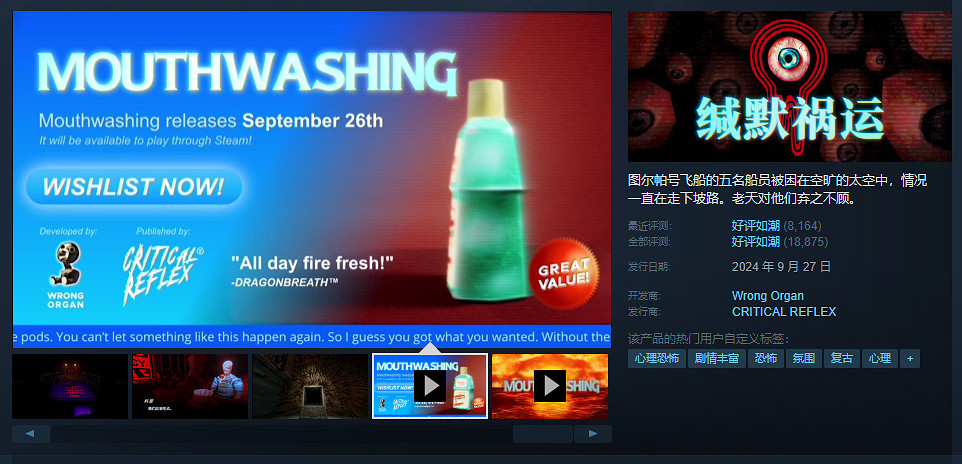This screenshot has width=962, height=464.
Task: Click the right arrow of the thumbnail strip
Action: tap(593, 434)
